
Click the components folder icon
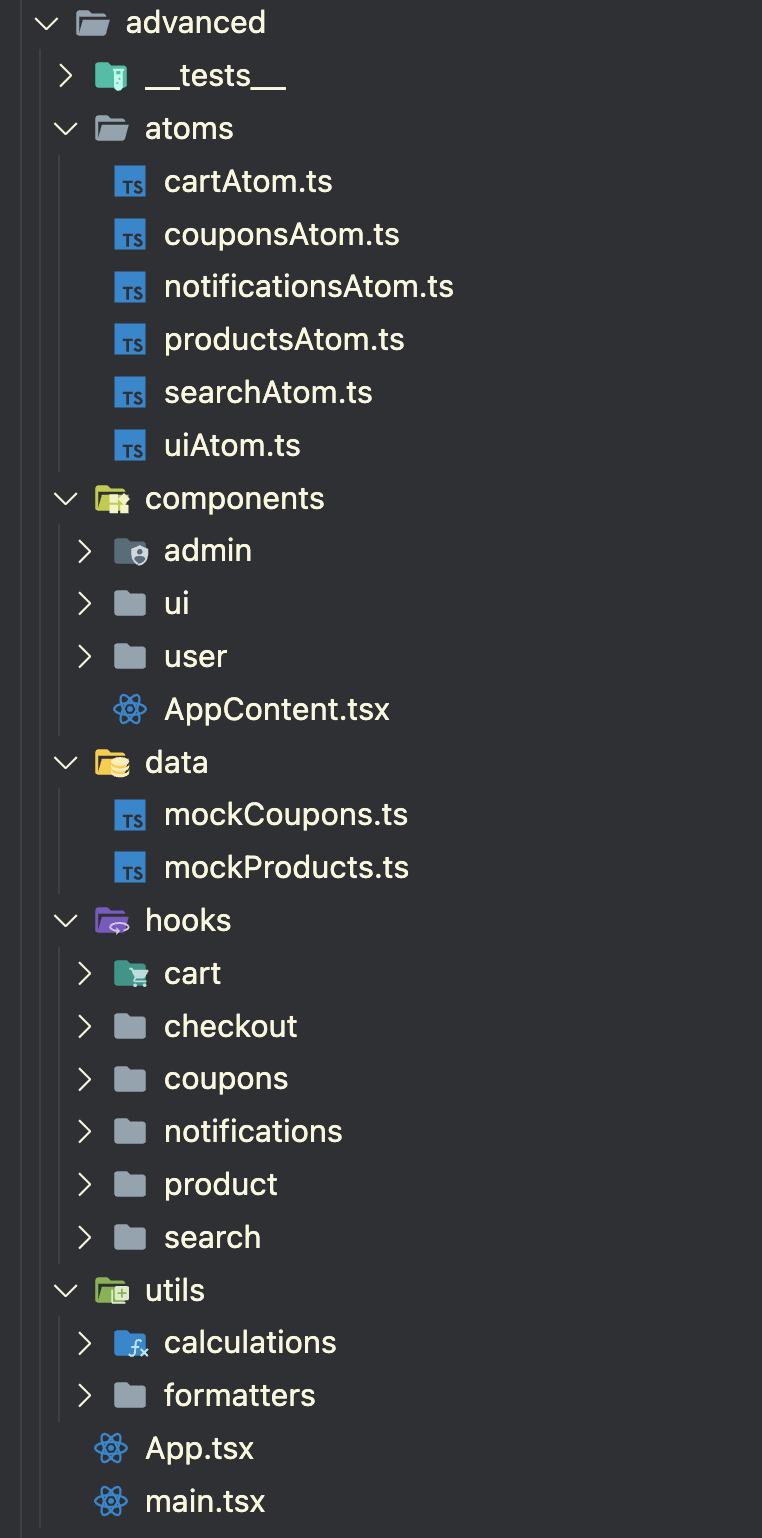(x=111, y=498)
